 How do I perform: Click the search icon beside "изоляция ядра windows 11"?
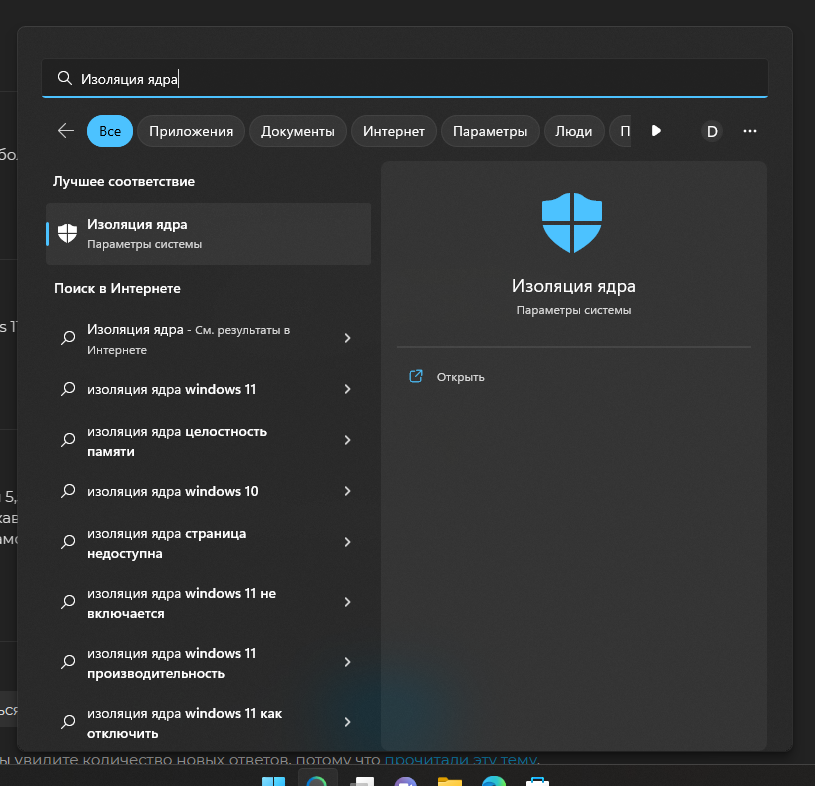coord(68,389)
